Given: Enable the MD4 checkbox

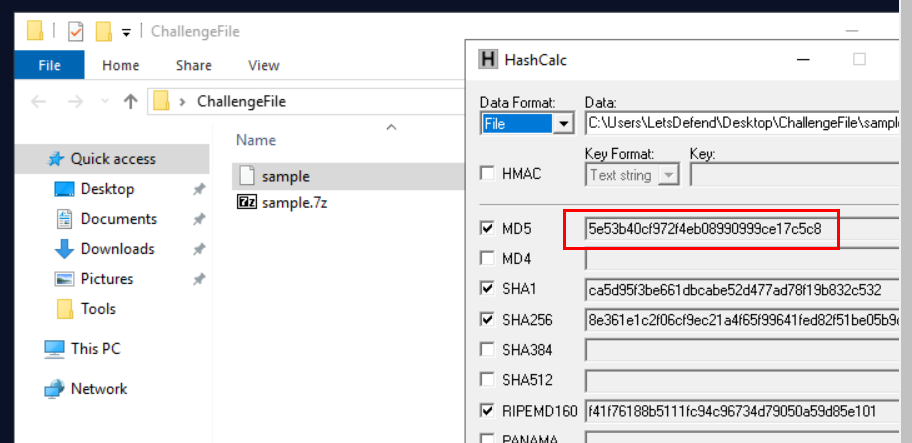Looking at the screenshot, I should pyautogui.click(x=487, y=258).
